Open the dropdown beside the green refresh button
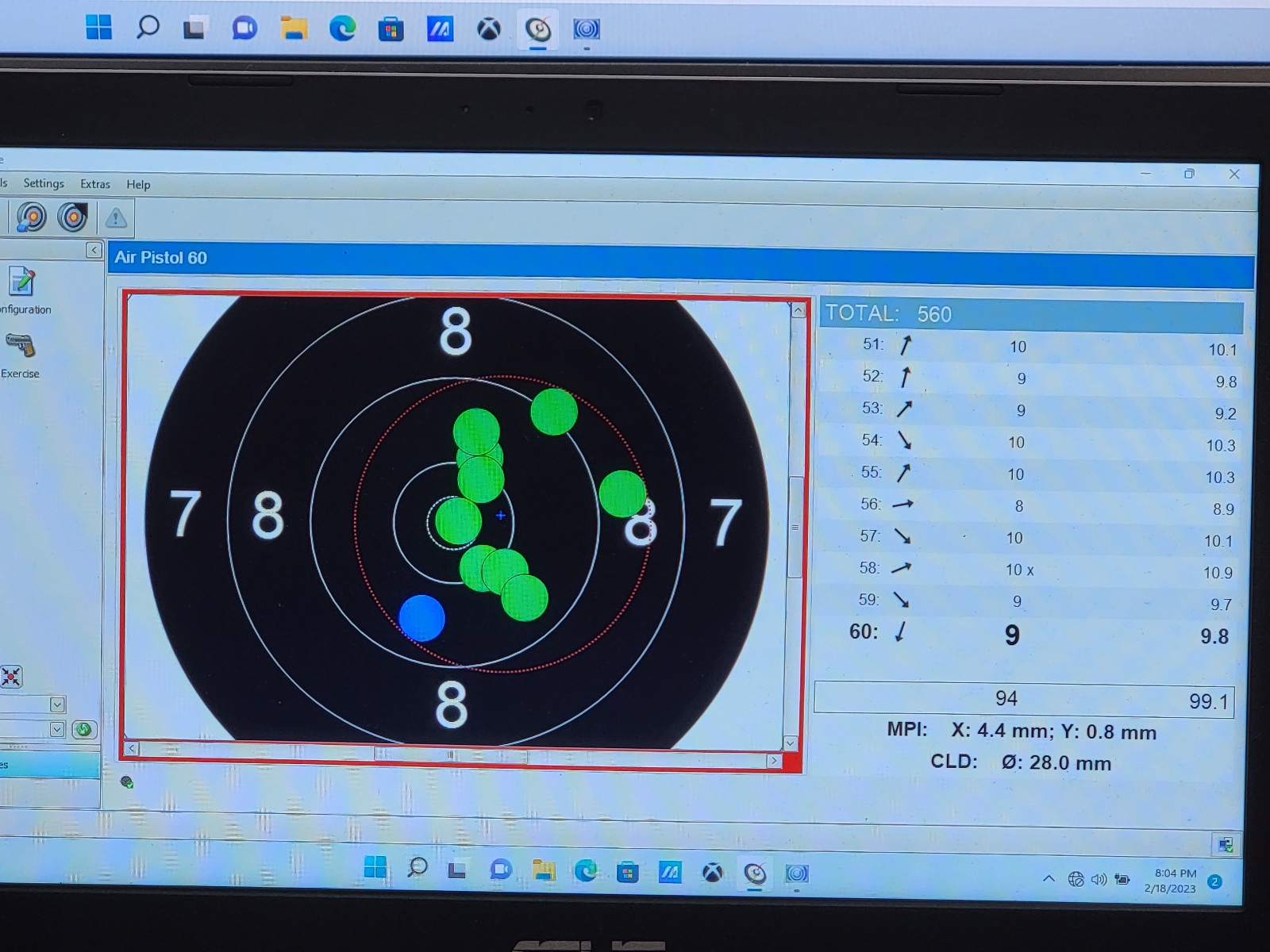 (x=57, y=729)
